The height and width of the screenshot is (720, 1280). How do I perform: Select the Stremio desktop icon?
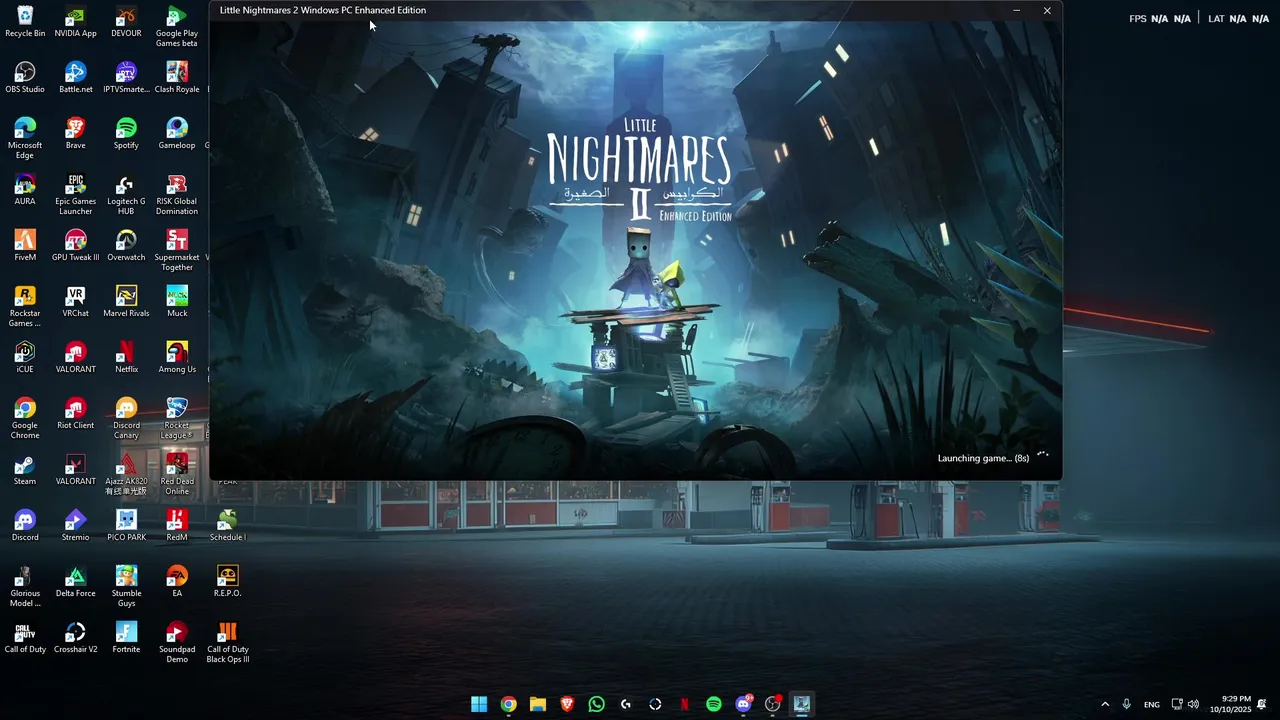pyautogui.click(x=76, y=526)
